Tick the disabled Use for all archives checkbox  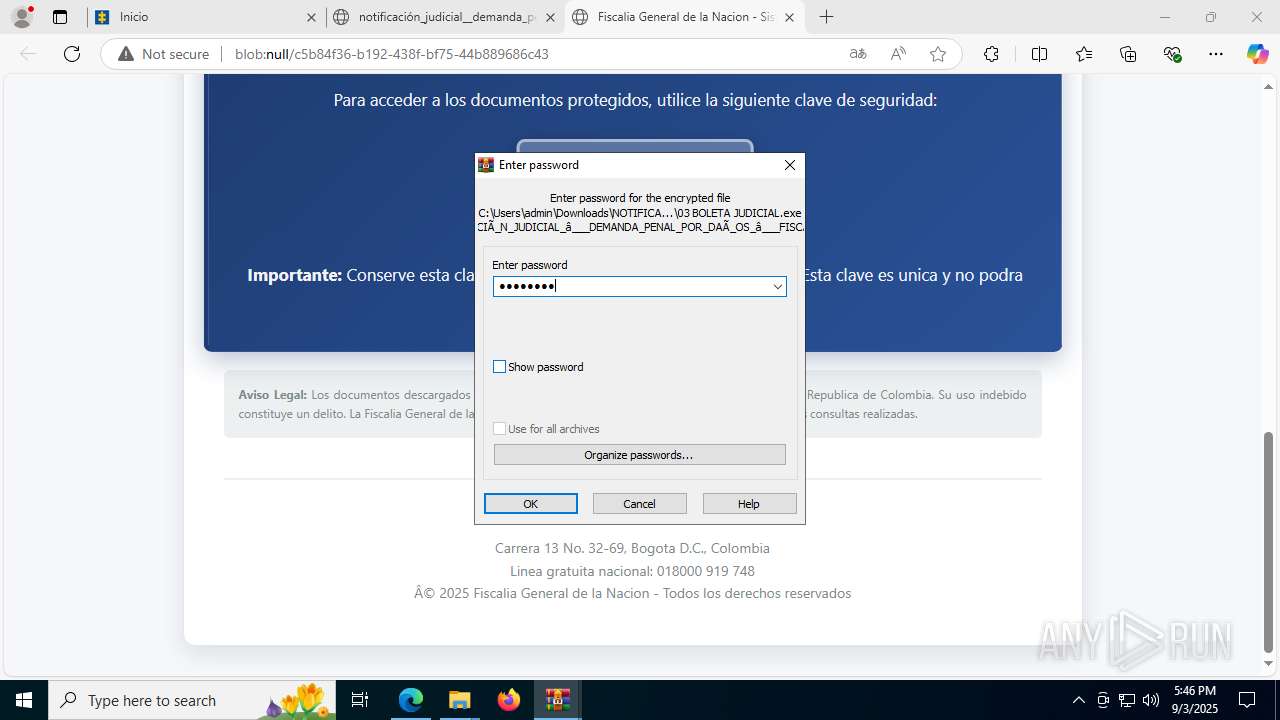point(500,429)
